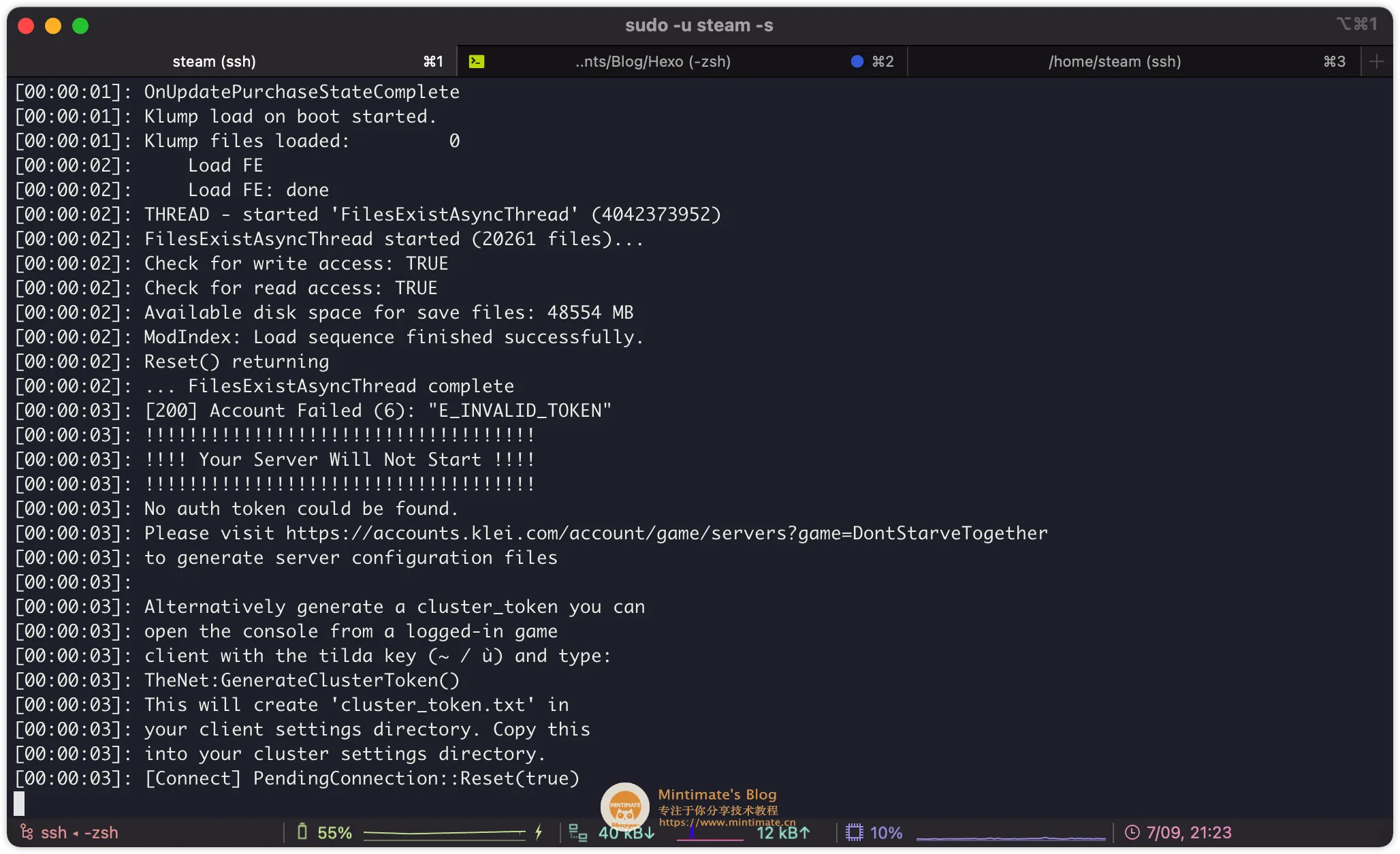Click '(4042373952)' thread id text
Viewport: 1400px width, 854px height.
point(656,215)
